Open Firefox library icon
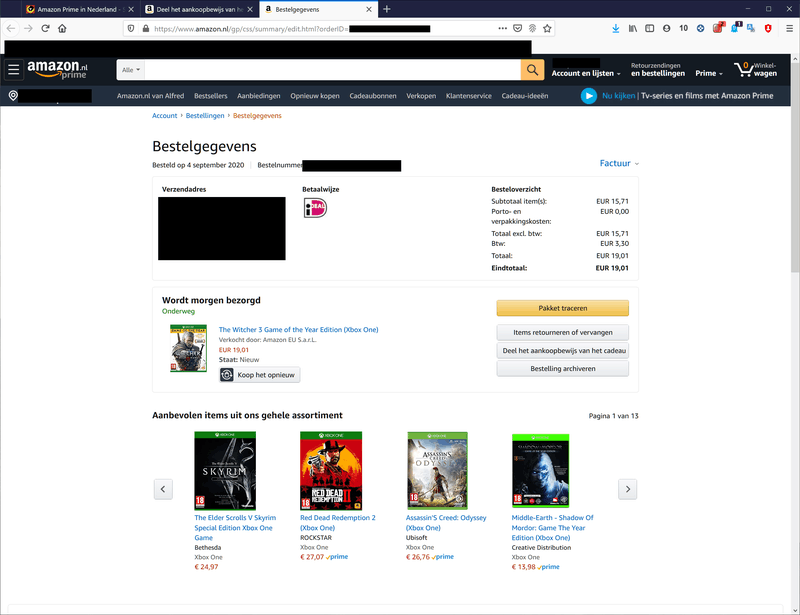Image resolution: width=800 pixels, height=615 pixels. (x=633, y=29)
